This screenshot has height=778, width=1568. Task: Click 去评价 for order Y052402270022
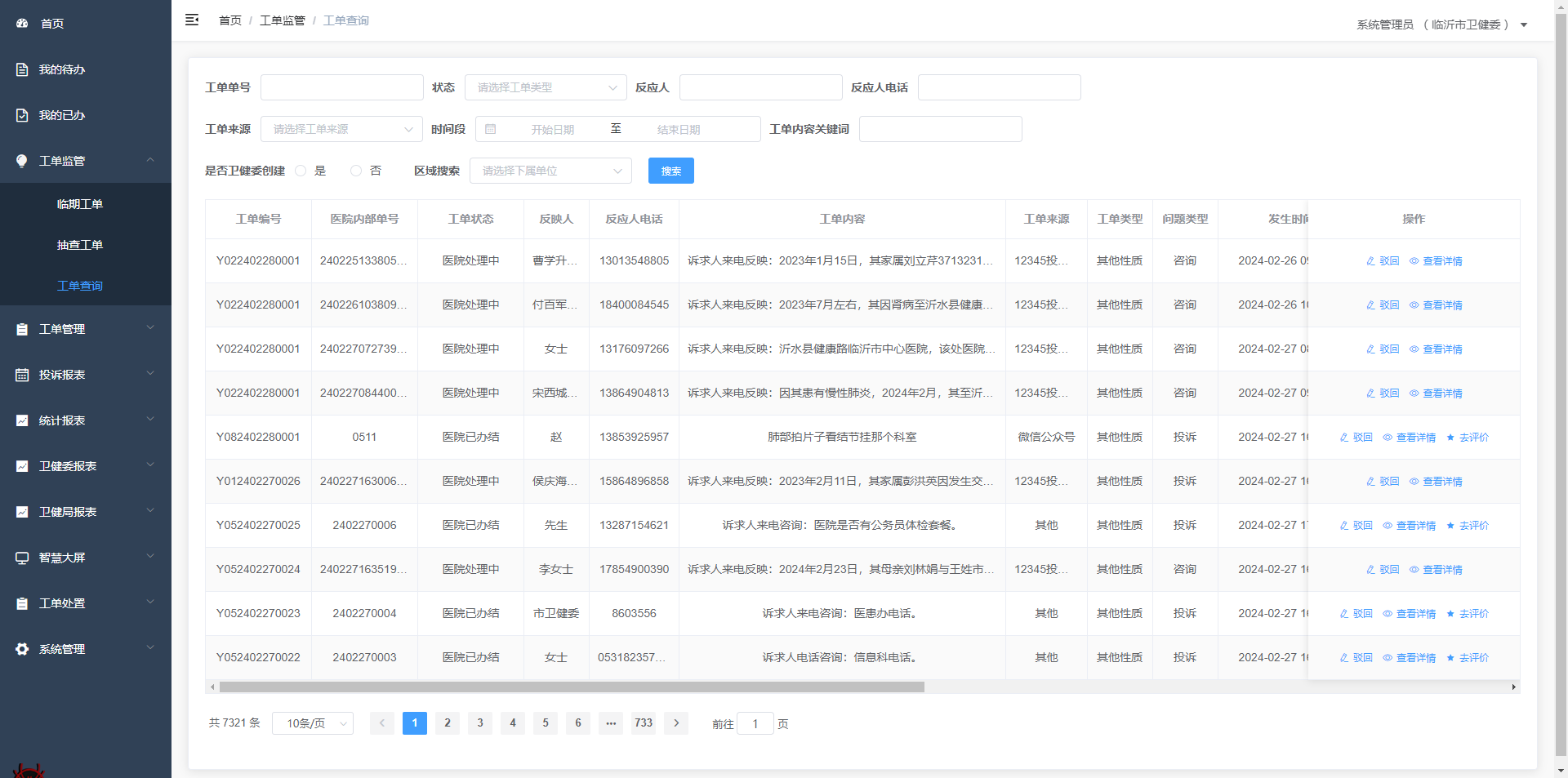(x=1468, y=658)
